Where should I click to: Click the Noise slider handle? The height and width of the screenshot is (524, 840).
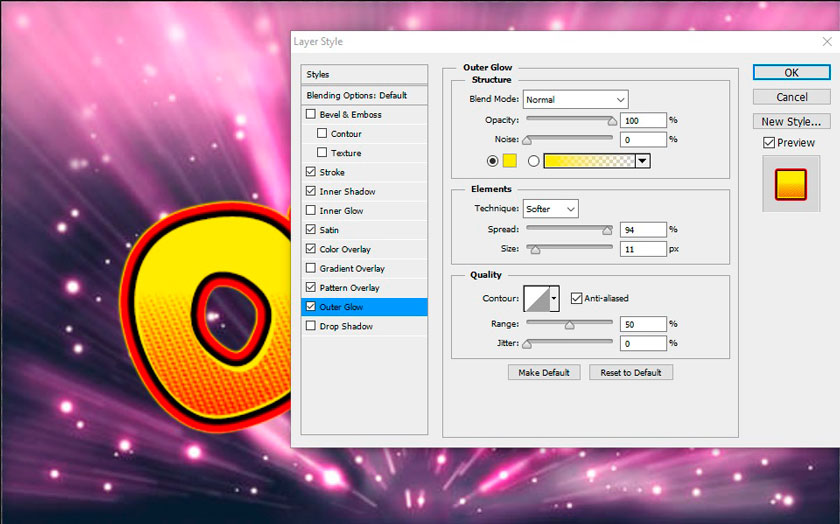point(527,141)
